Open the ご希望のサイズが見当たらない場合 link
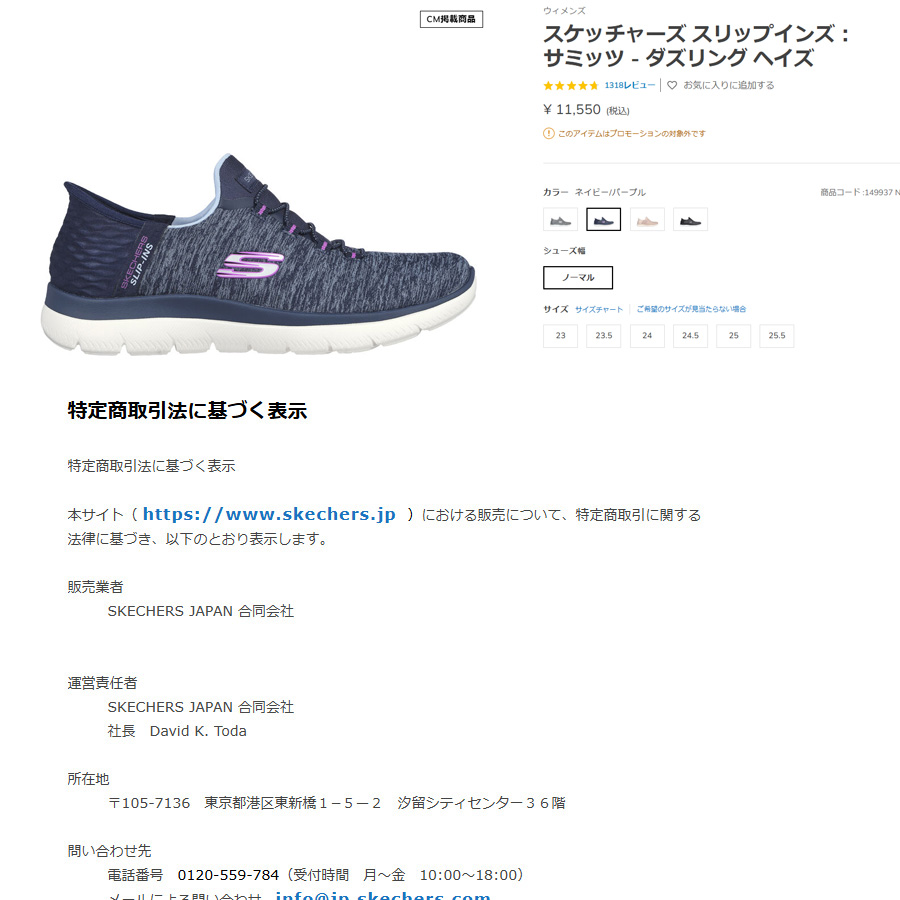This screenshot has width=900, height=900. click(x=691, y=309)
